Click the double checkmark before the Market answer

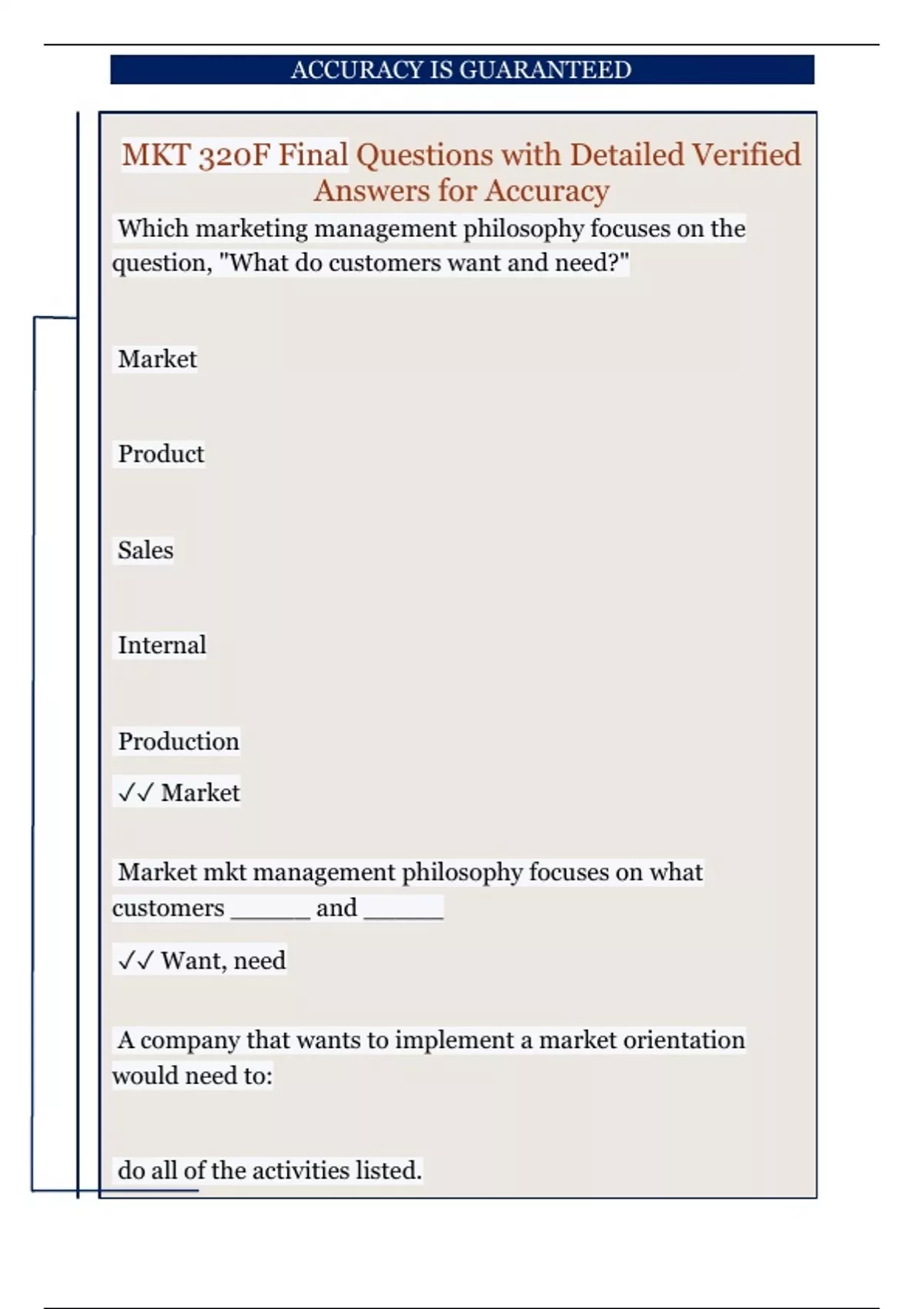pos(136,792)
